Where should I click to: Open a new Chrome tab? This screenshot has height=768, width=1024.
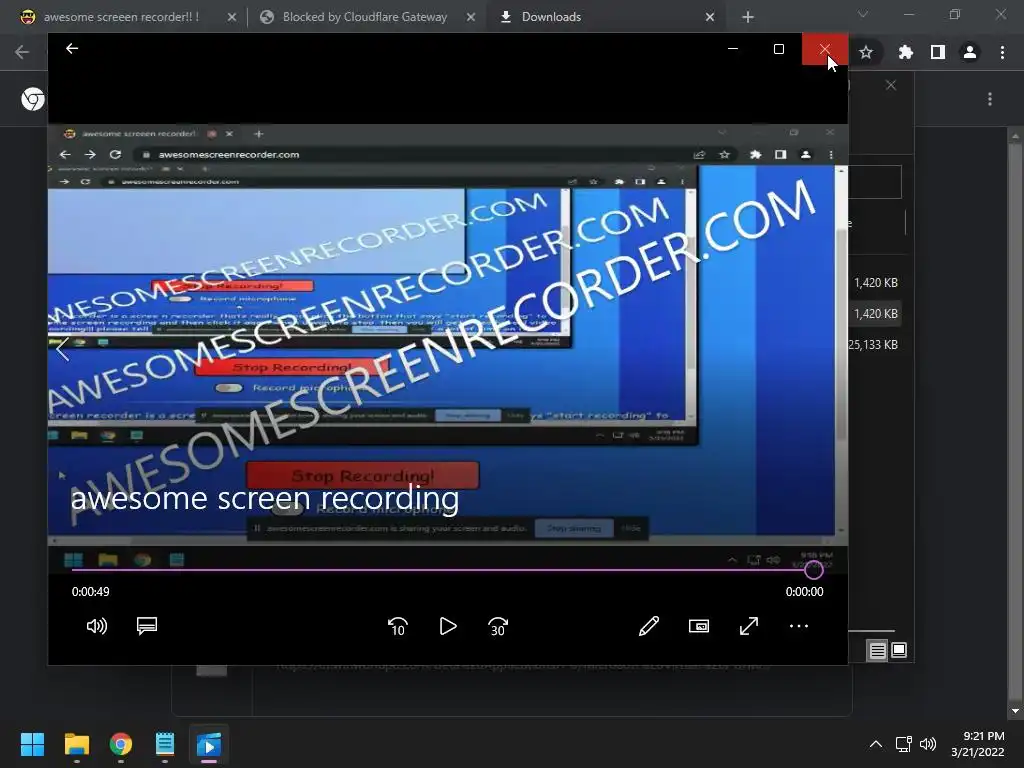[x=748, y=17]
